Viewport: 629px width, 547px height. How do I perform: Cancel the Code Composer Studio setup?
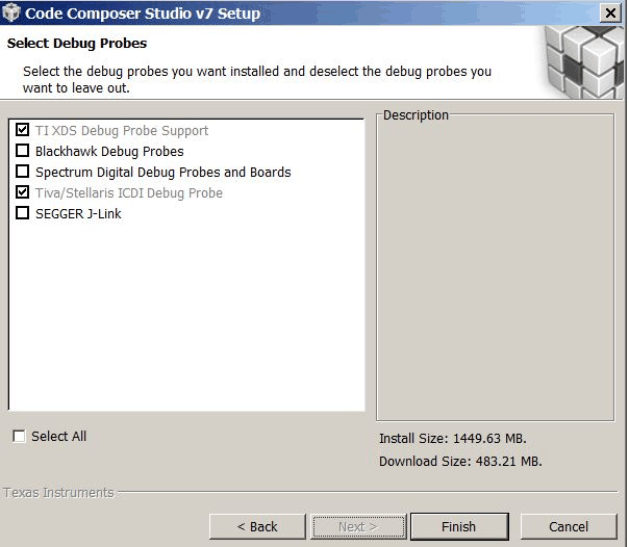[x=569, y=527]
